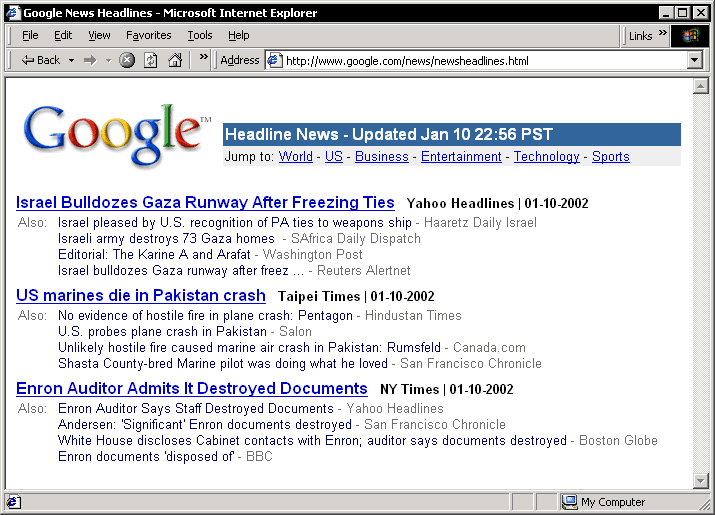Image resolution: width=715 pixels, height=515 pixels.
Task: Open the address bar dropdown arrow
Action: [x=695, y=60]
